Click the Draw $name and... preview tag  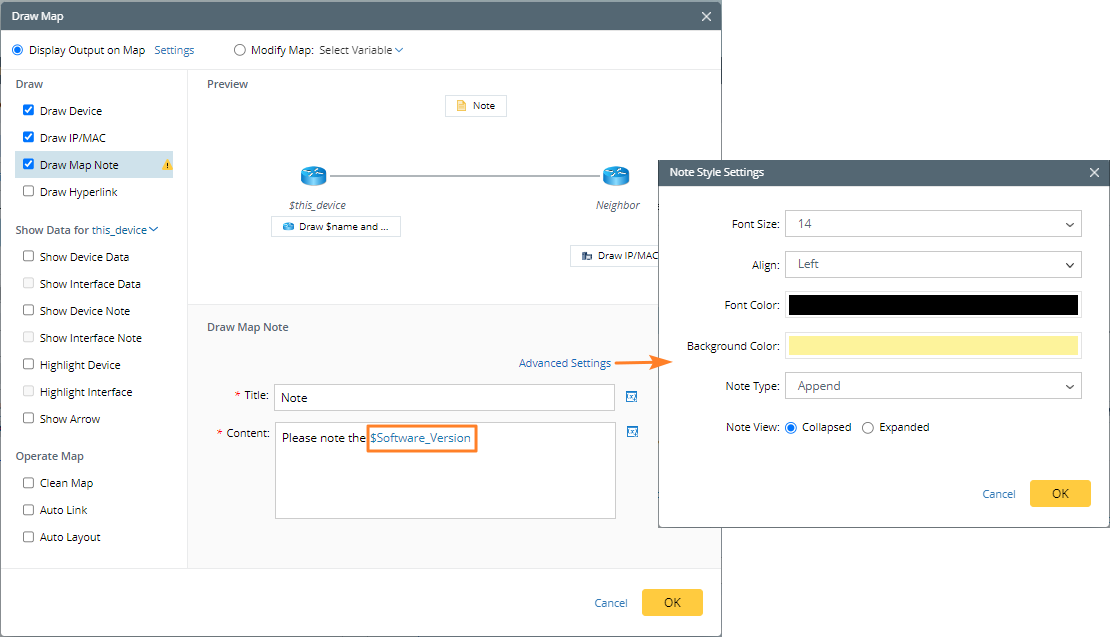[x=336, y=227]
